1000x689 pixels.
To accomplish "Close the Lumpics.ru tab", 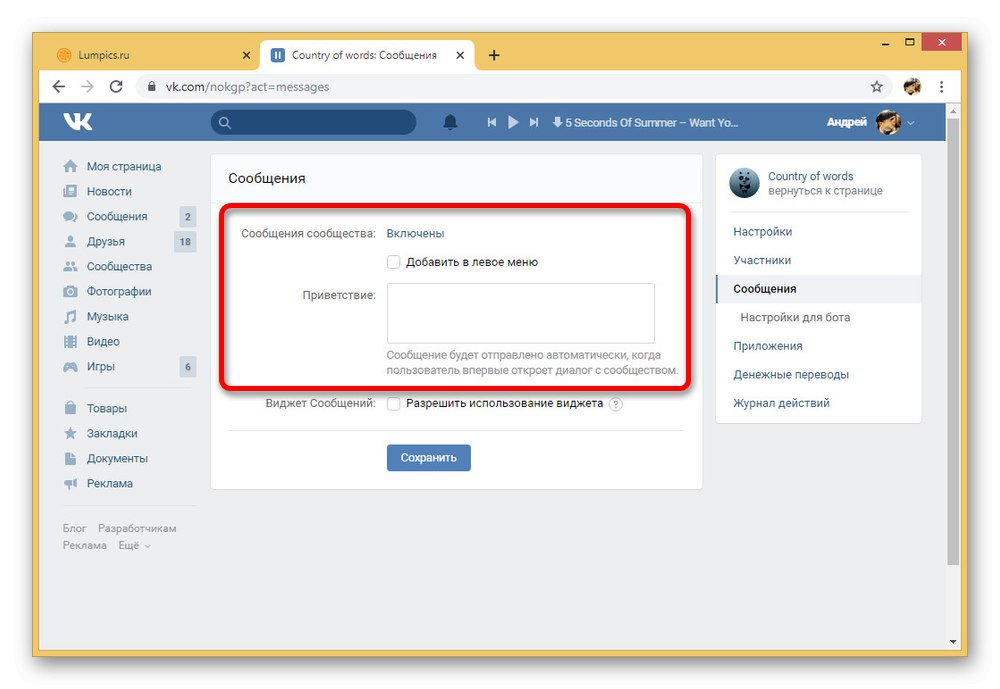I will (x=246, y=56).
